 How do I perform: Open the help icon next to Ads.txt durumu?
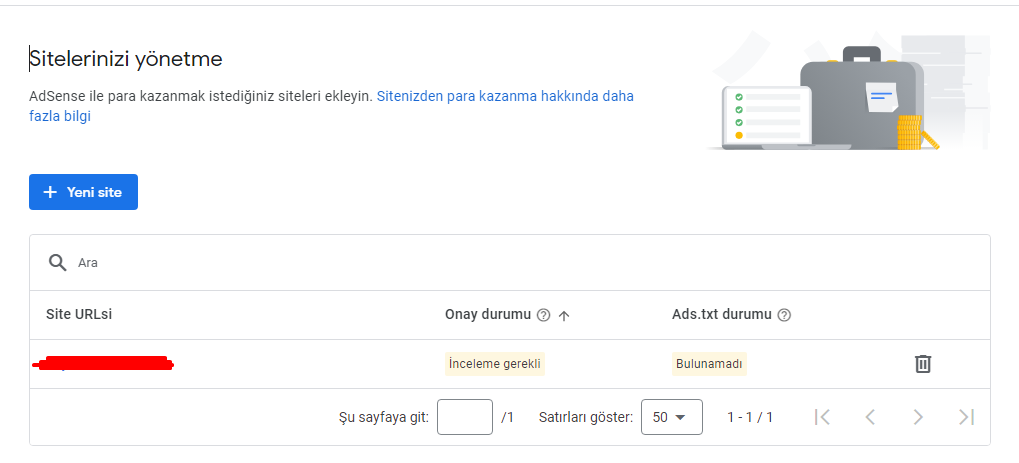coord(784,315)
